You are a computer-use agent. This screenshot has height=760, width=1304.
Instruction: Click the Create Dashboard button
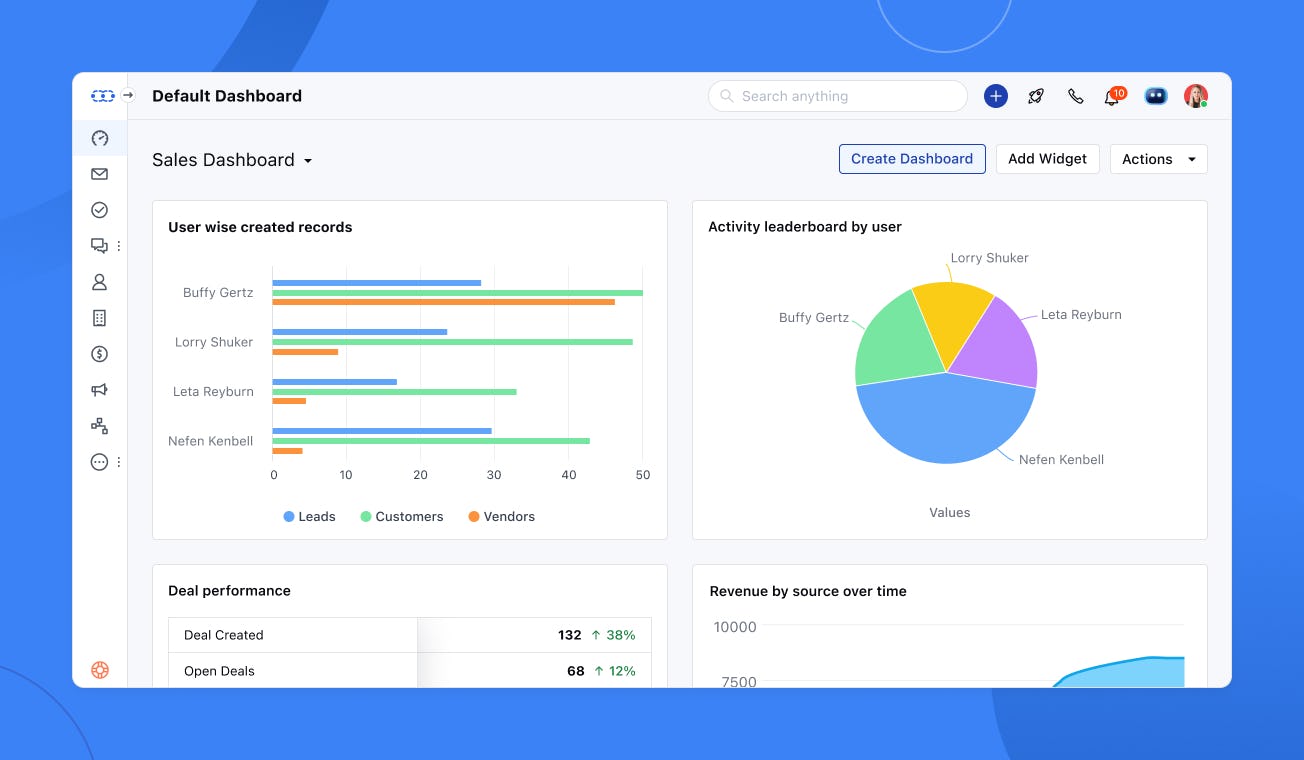911,158
